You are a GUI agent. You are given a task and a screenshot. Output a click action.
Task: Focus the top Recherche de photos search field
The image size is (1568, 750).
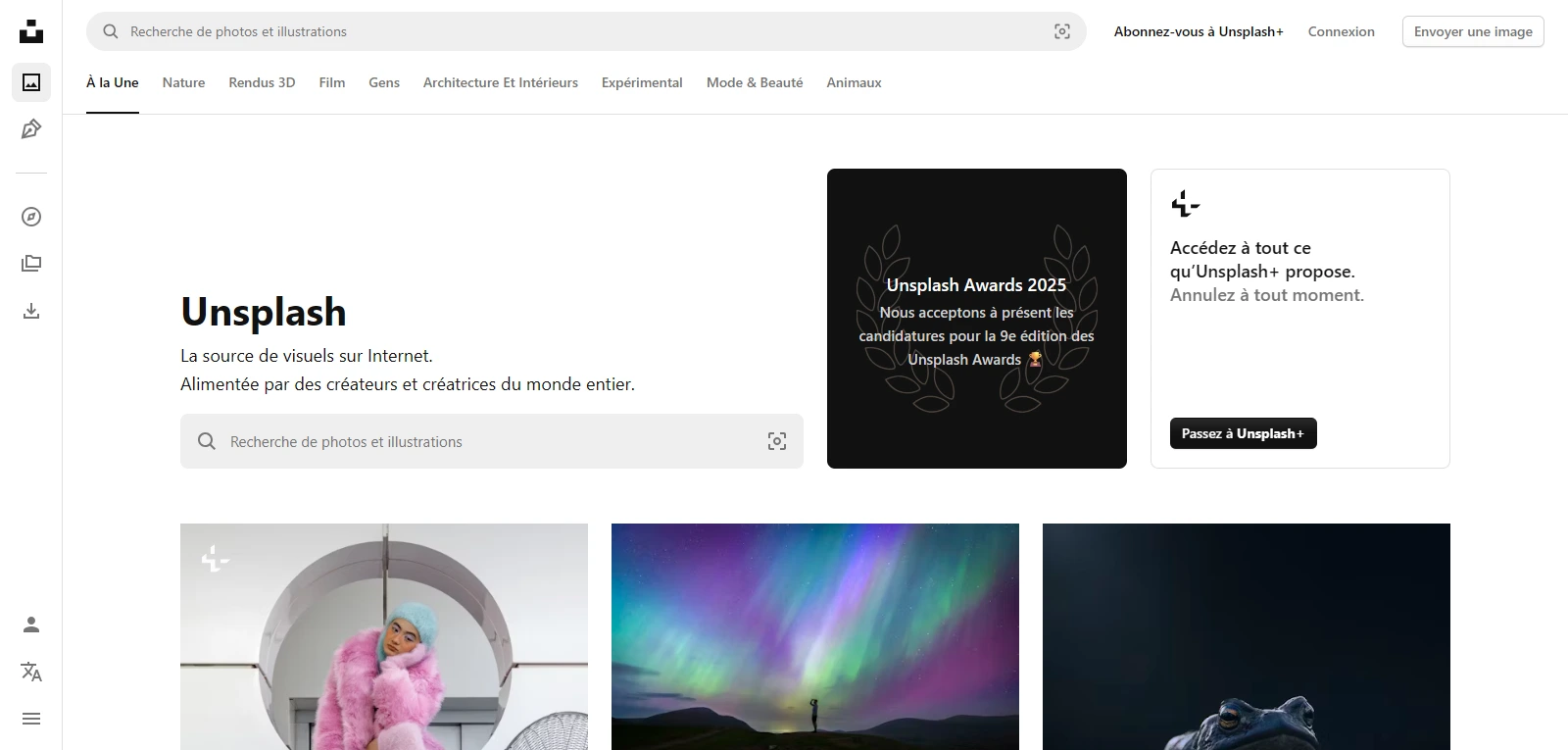click(x=586, y=31)
